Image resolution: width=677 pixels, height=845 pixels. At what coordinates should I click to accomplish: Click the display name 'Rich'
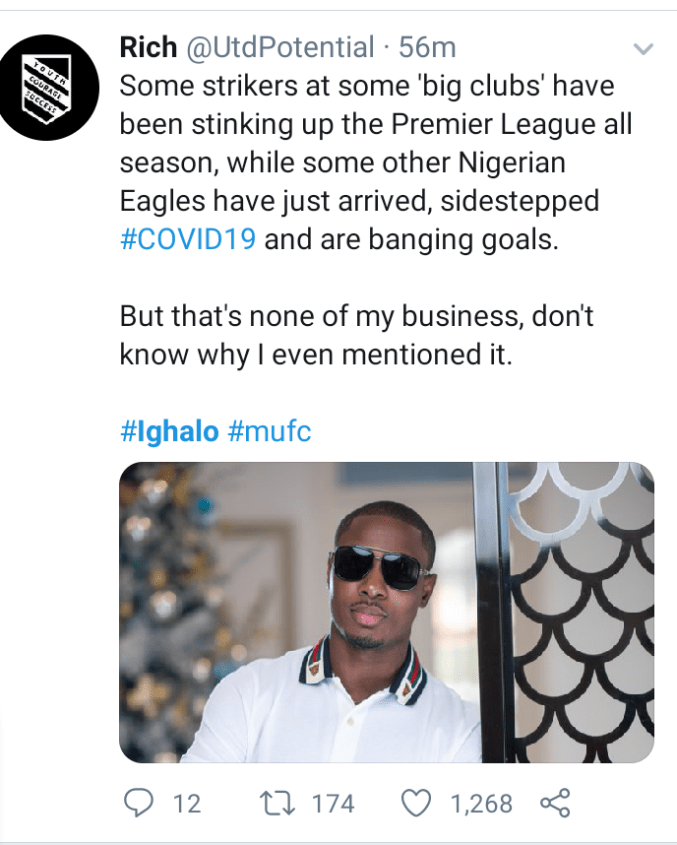148,47
